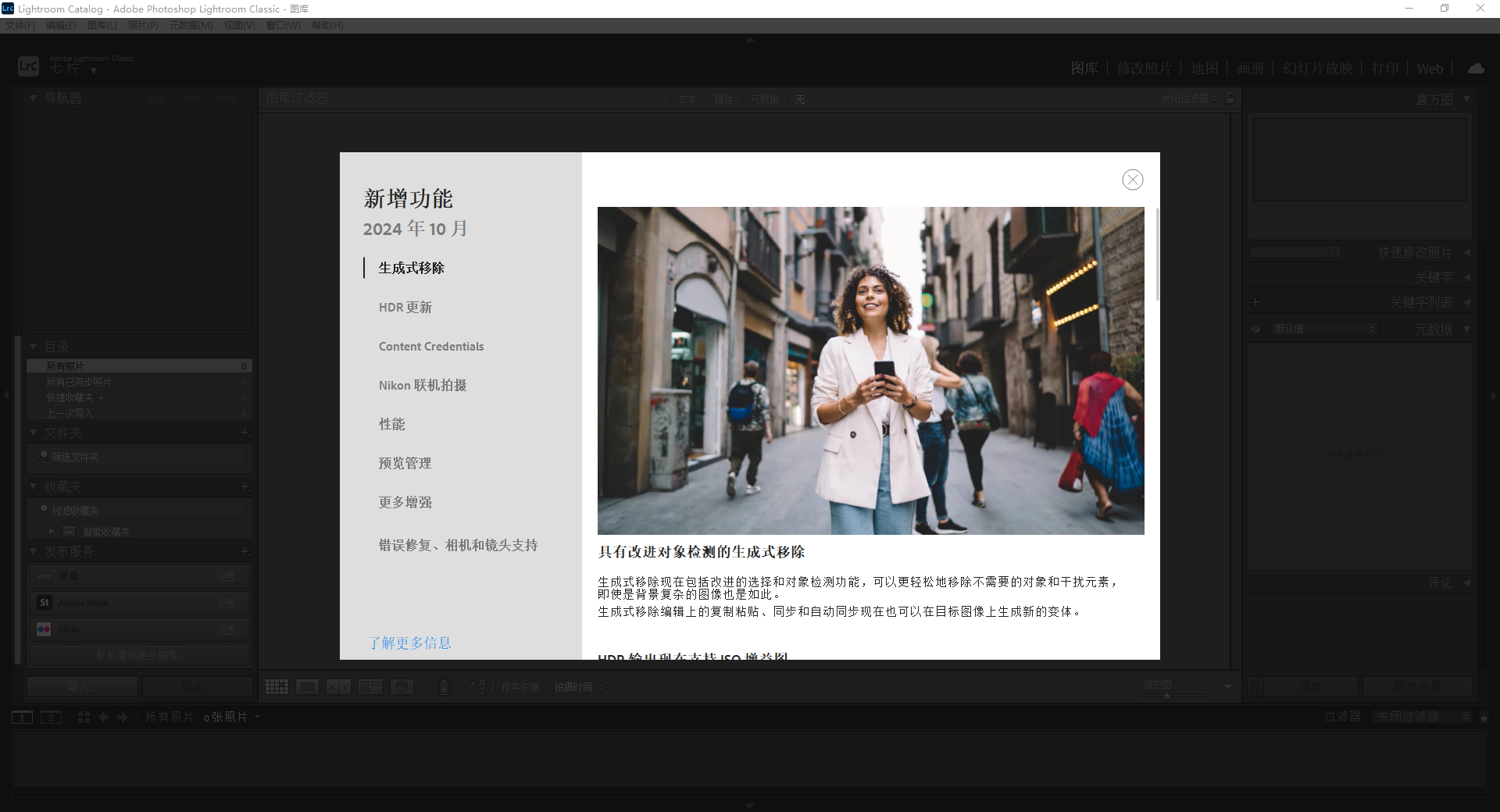Viewport: 1500px width, 812px height.
Task: Adjust the 缩览图 thumbnail size slider
Action: point(1166,695)
